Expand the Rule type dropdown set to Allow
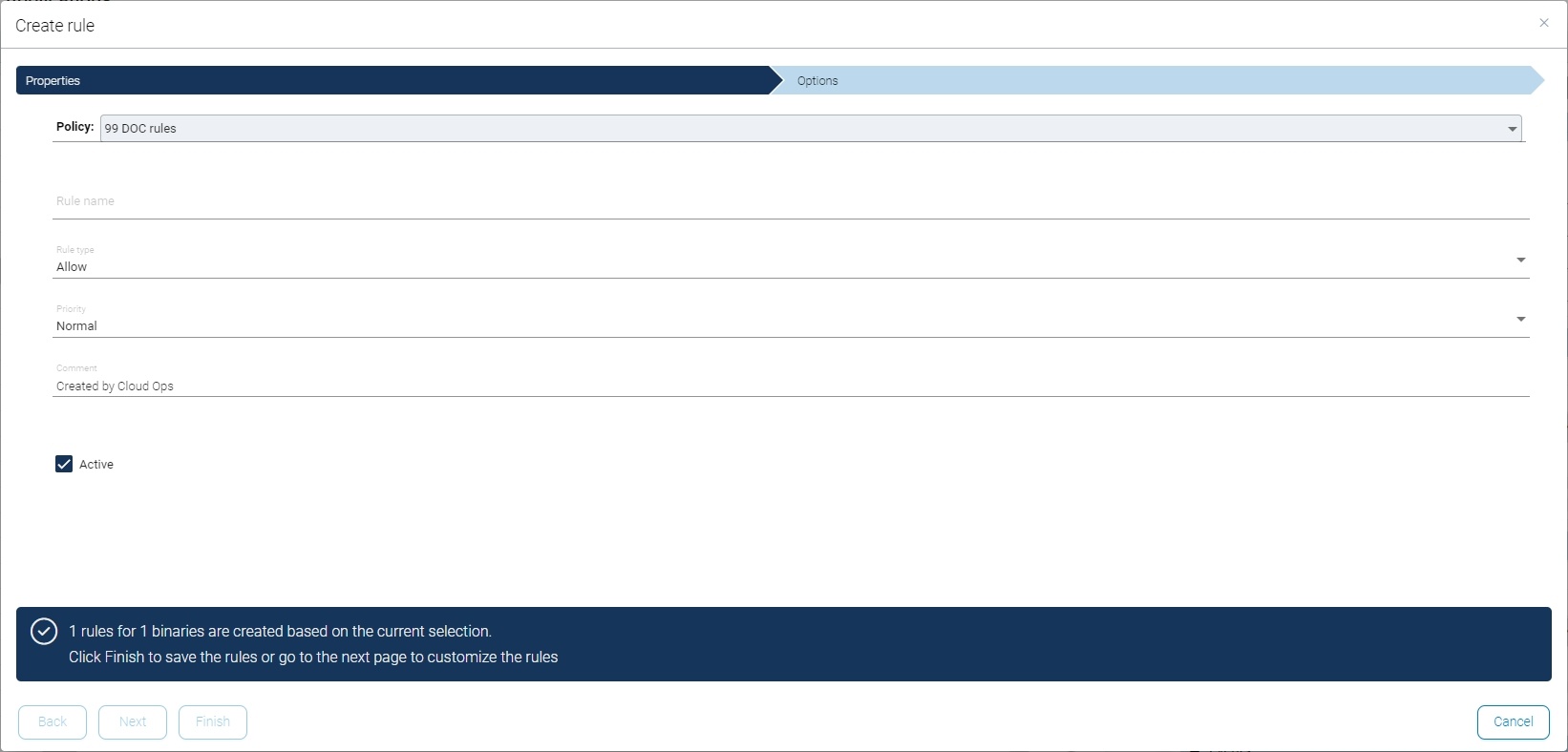 click(792, 261)
